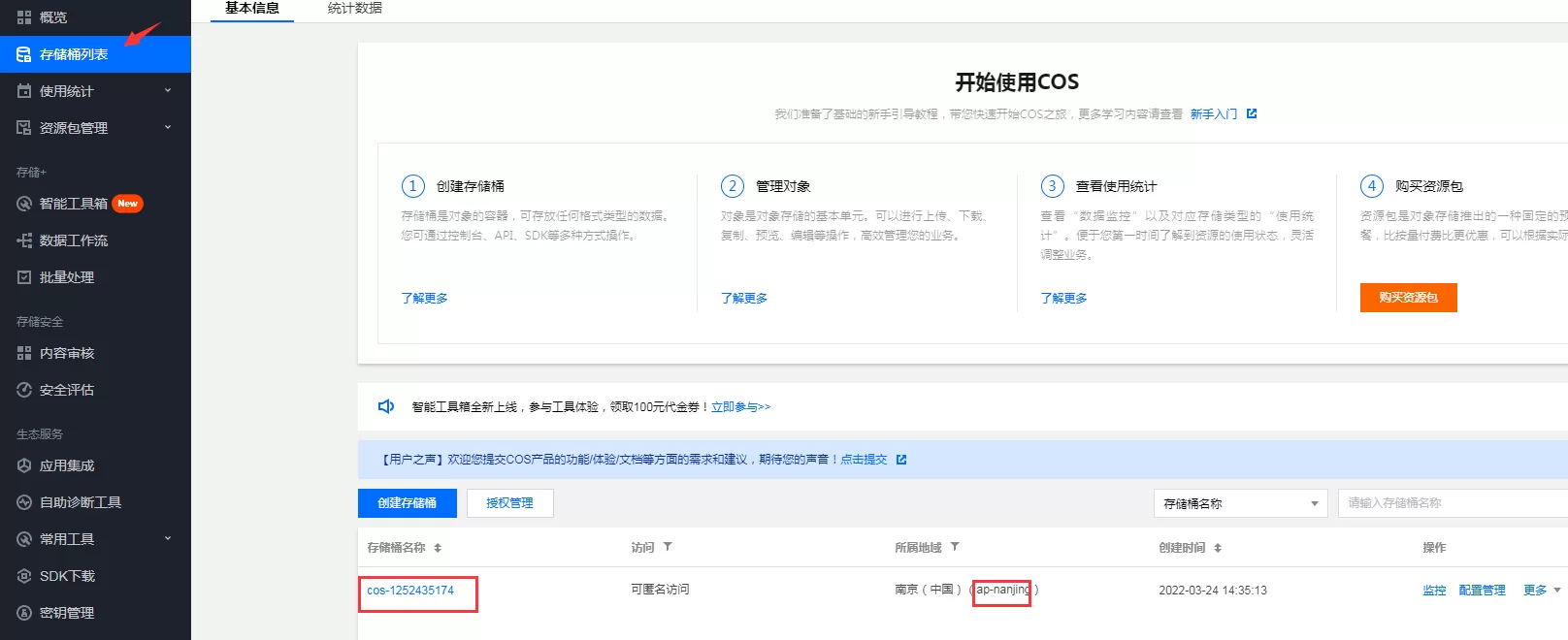Open bucket cos-1252435174
The image size is (1568, 640).
point(410,591)
